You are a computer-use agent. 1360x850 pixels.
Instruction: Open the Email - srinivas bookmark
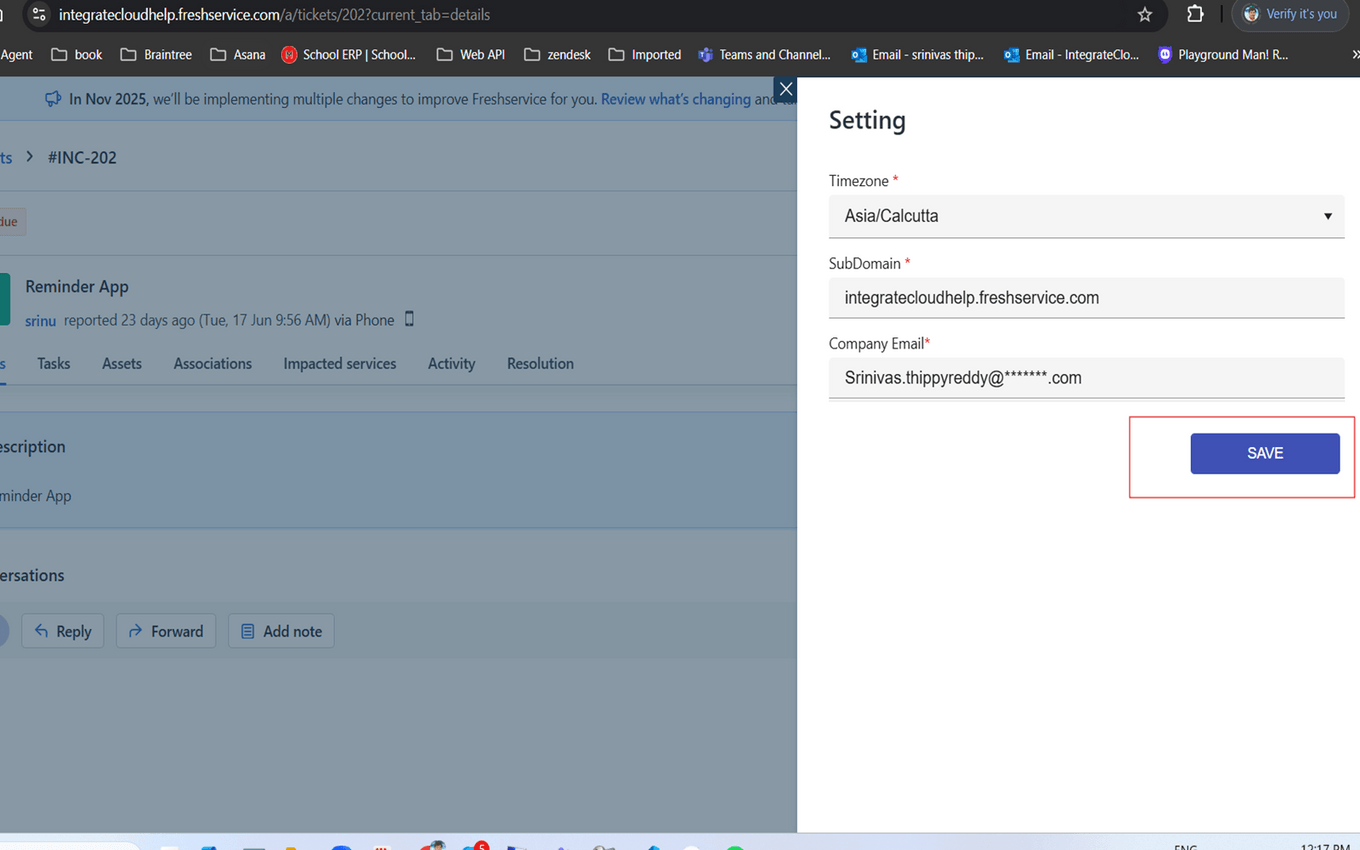click(917, 55)
